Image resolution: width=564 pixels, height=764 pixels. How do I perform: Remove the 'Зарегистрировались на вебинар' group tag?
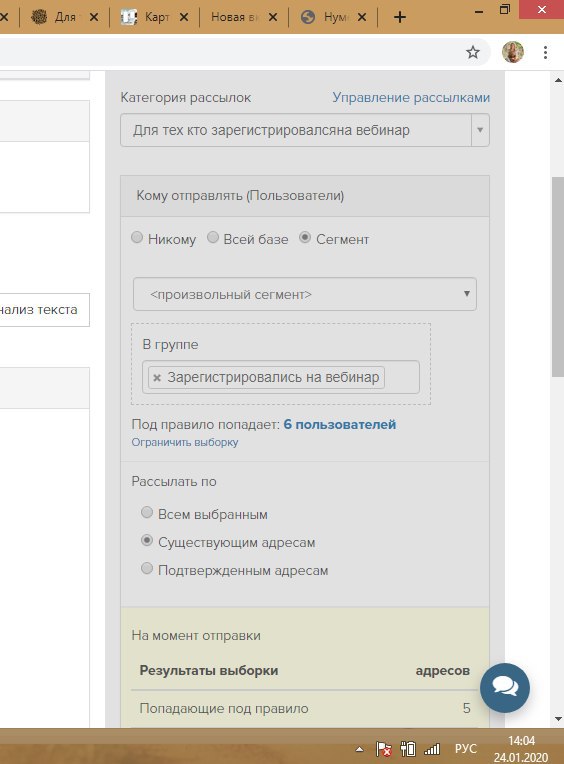point(157,378)
